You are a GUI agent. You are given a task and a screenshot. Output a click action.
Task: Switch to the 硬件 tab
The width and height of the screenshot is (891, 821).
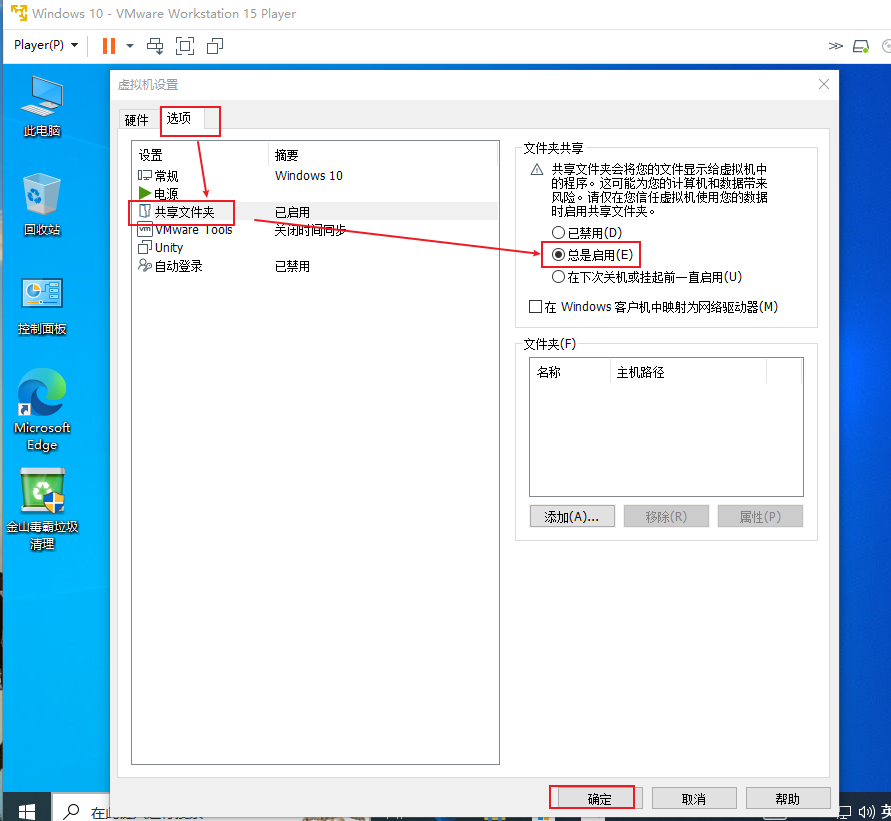tap(136, 120)
